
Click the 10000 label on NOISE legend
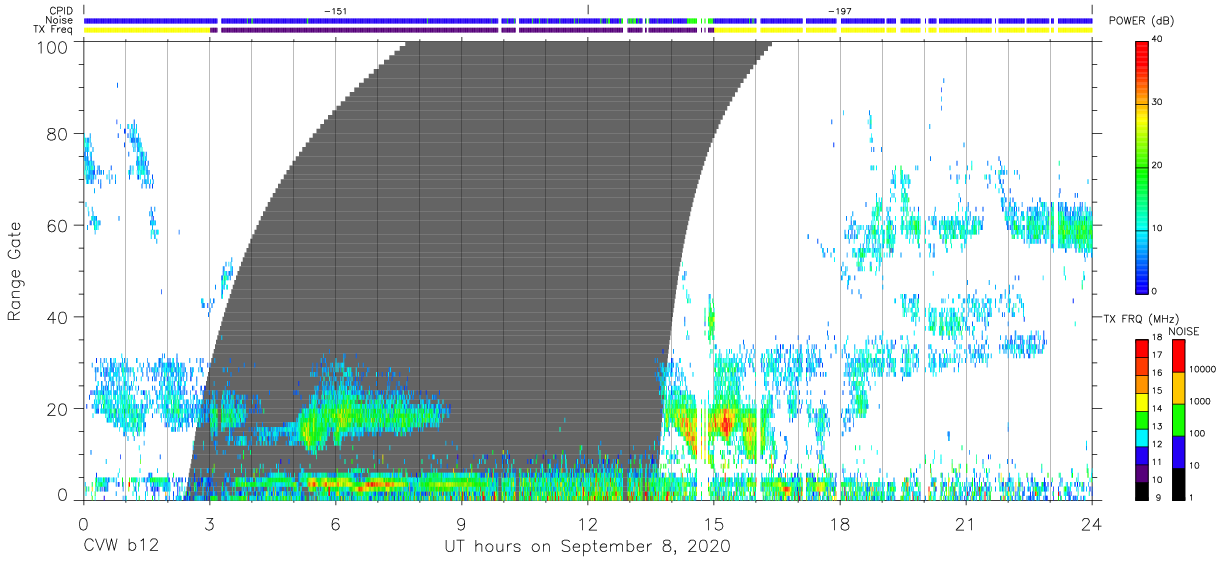(x=1203, y=370)
